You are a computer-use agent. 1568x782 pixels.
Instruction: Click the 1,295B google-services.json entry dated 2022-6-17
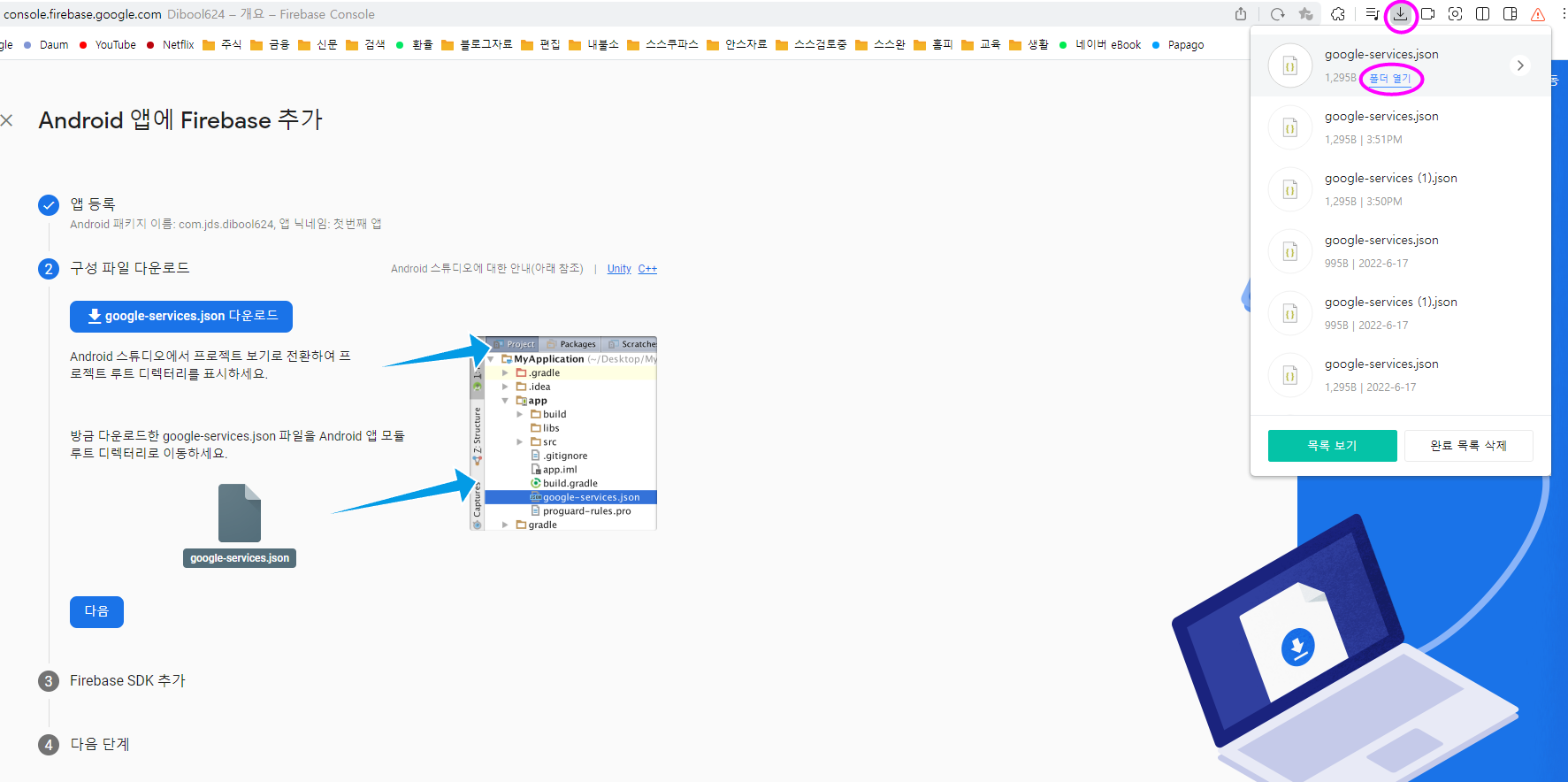click(x=1401, y=375)
